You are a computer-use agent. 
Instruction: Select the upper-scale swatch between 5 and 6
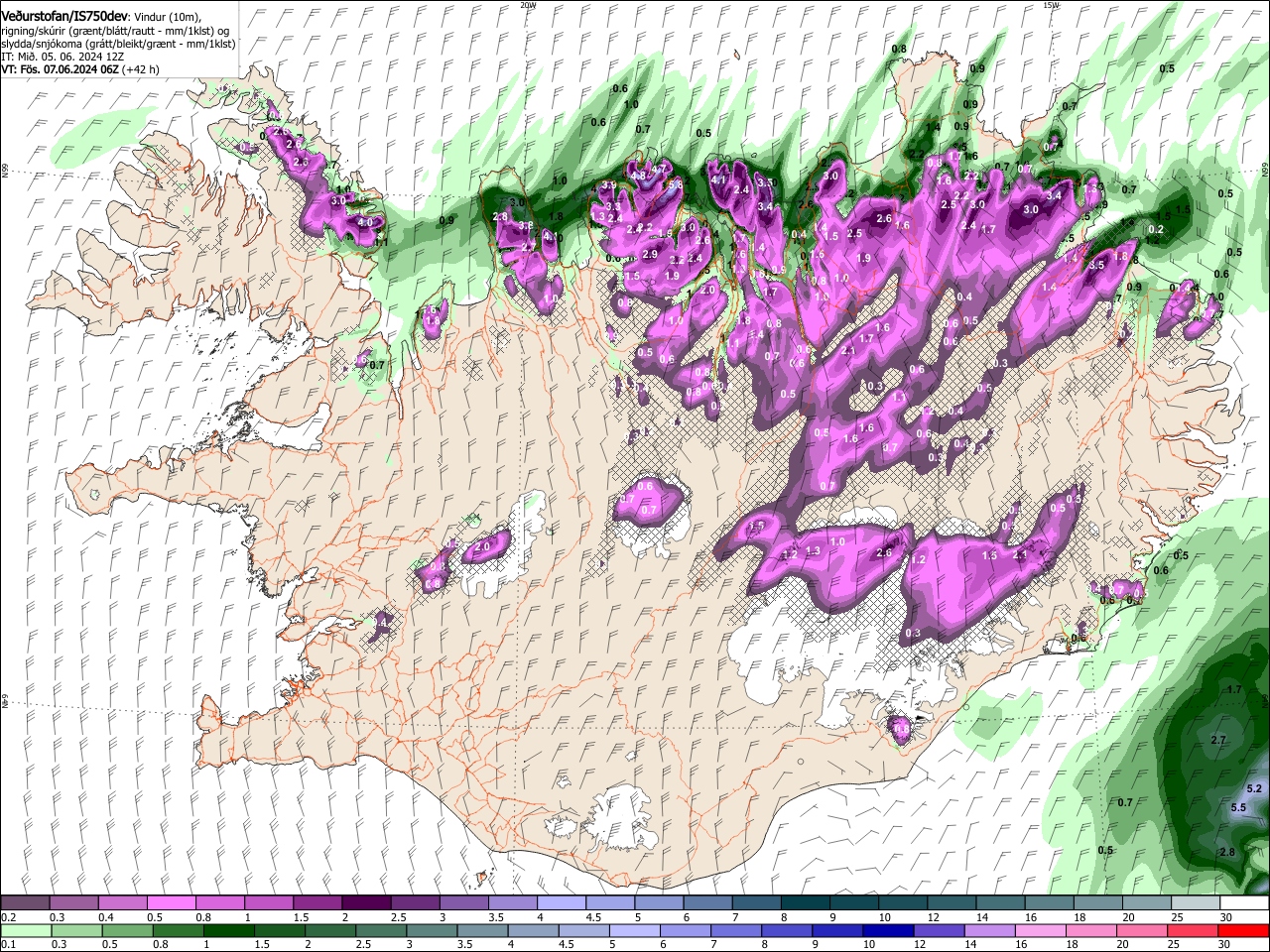click(x=659, y=903)
